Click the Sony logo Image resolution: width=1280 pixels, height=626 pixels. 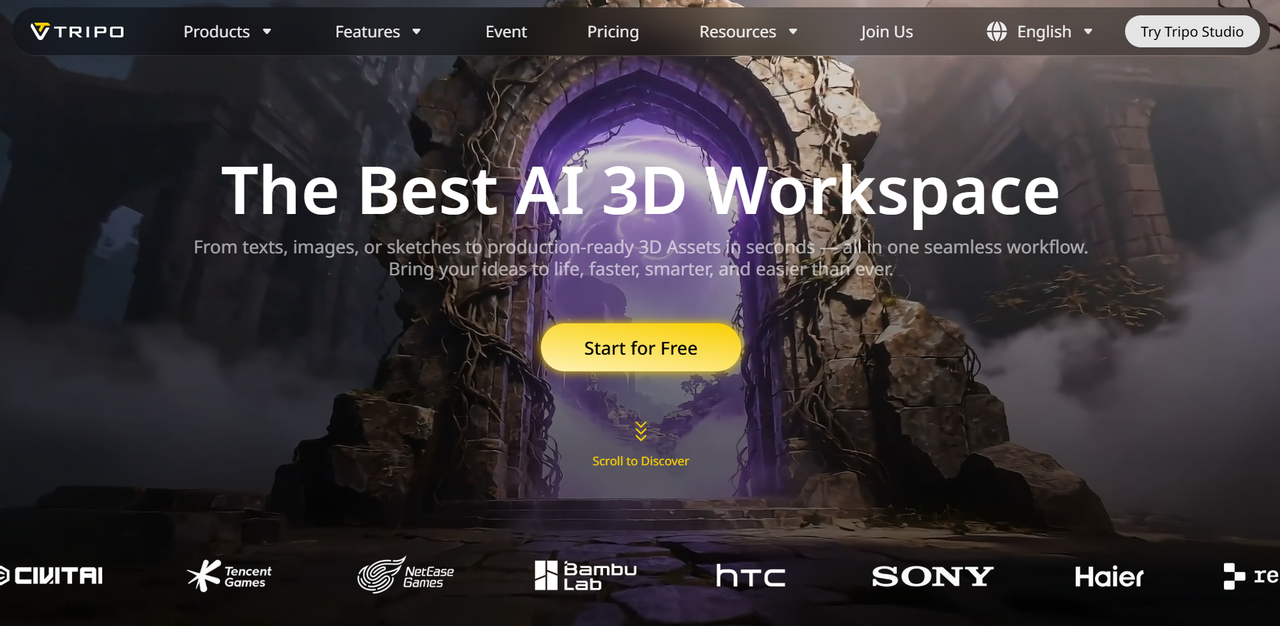click(x=932, y=576)
